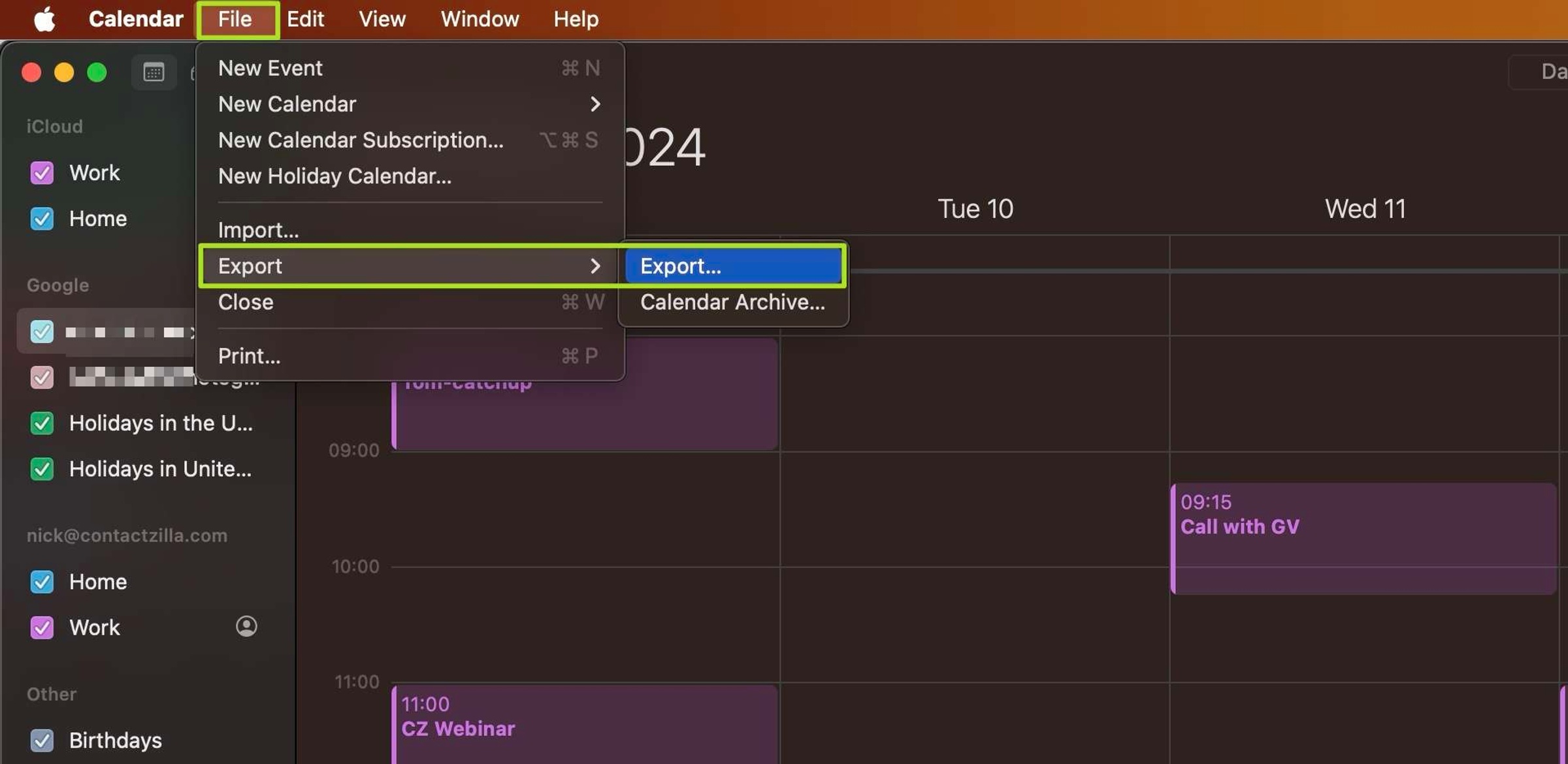The height and width of the screenshot is (764, 1568).
Task: Select Calendar Archive... in the submenu
Action: click(733, 302)
